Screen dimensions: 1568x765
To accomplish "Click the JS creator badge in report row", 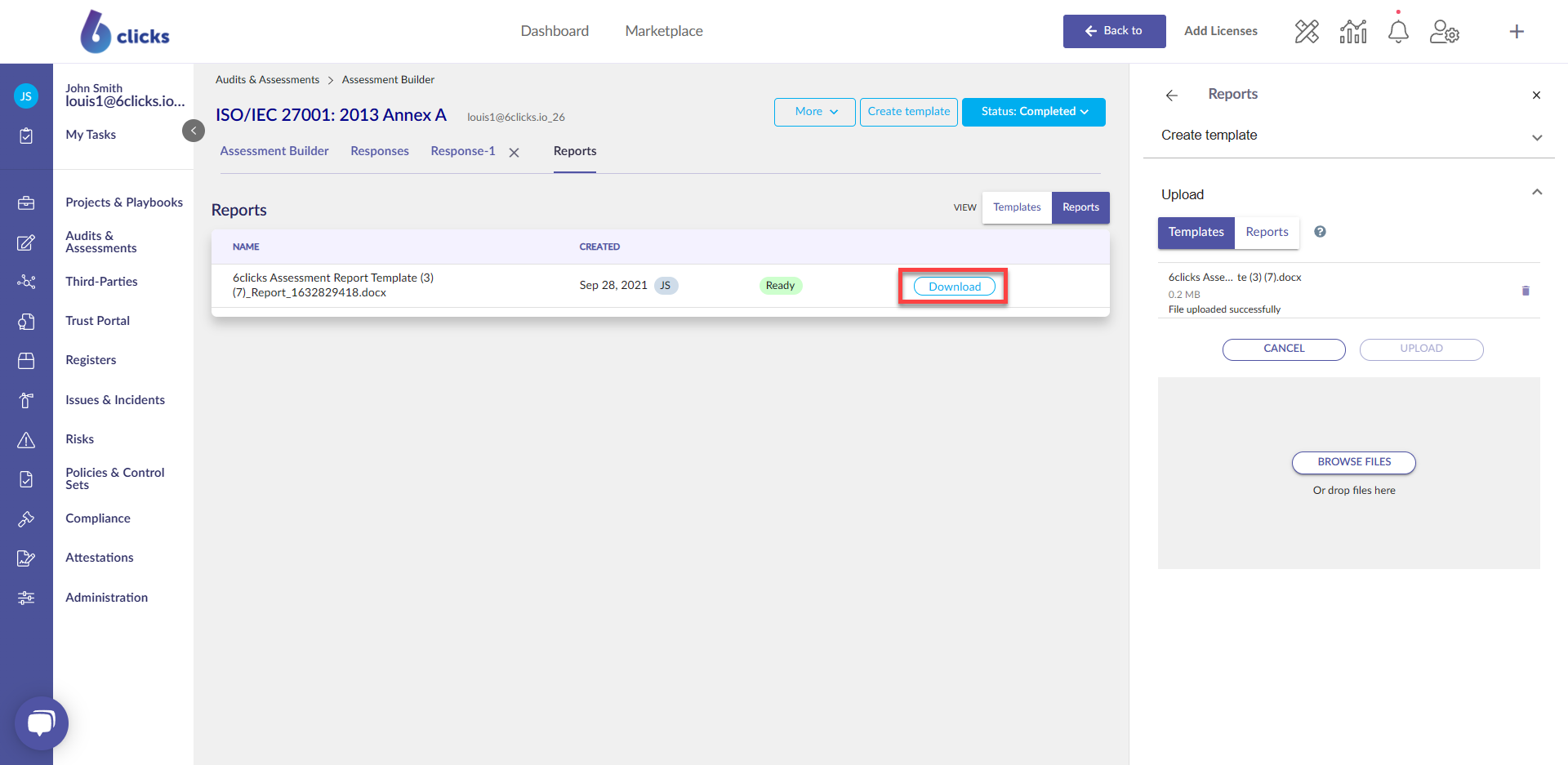I will 666,286.
